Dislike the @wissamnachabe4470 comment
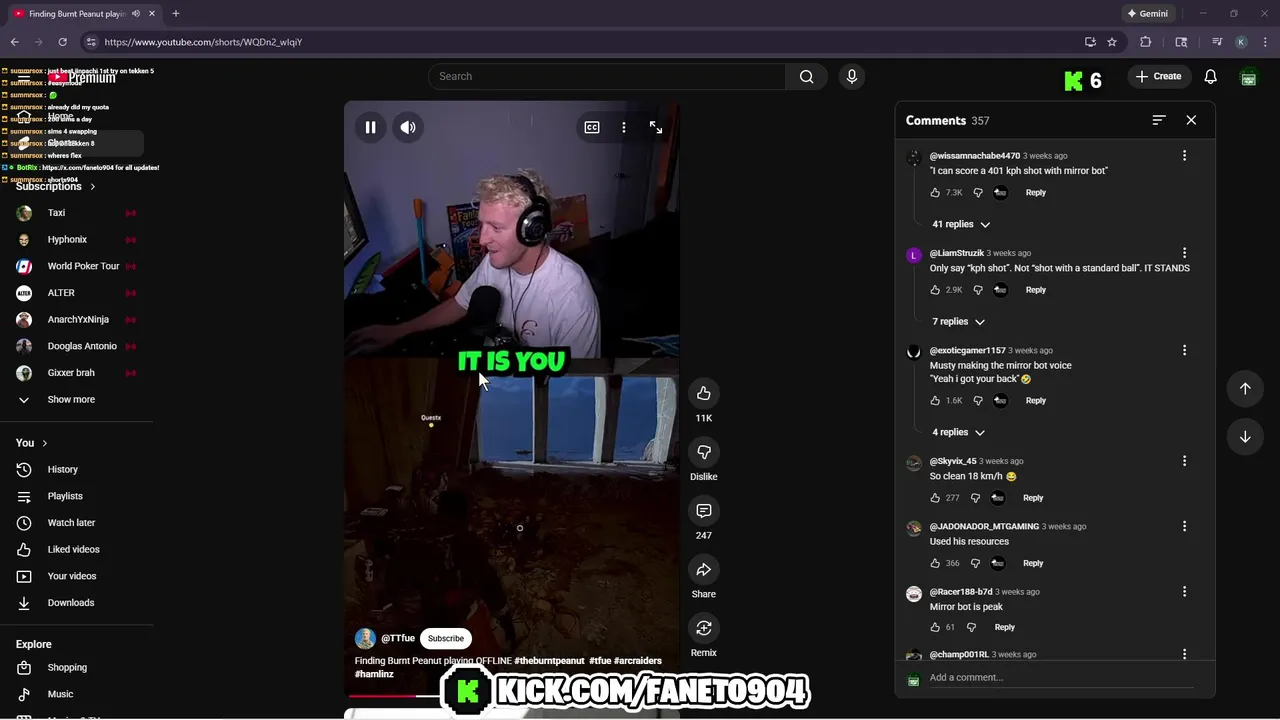The height and width of the screenshot is (720, 1280). pos(978,192)
